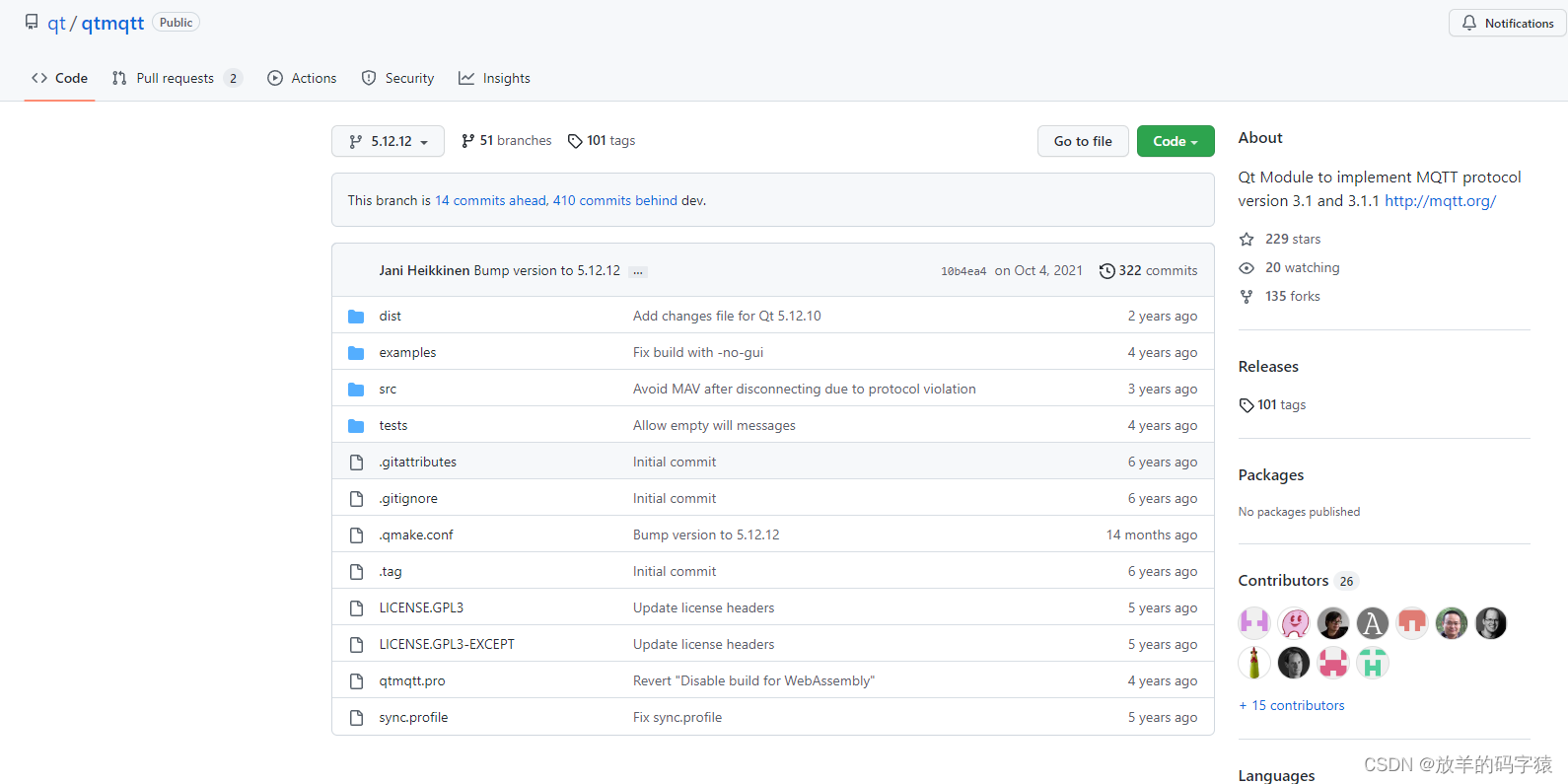Open the Security tab
The width and height of the screenshot is (1568, 784).
pos(397,78)
